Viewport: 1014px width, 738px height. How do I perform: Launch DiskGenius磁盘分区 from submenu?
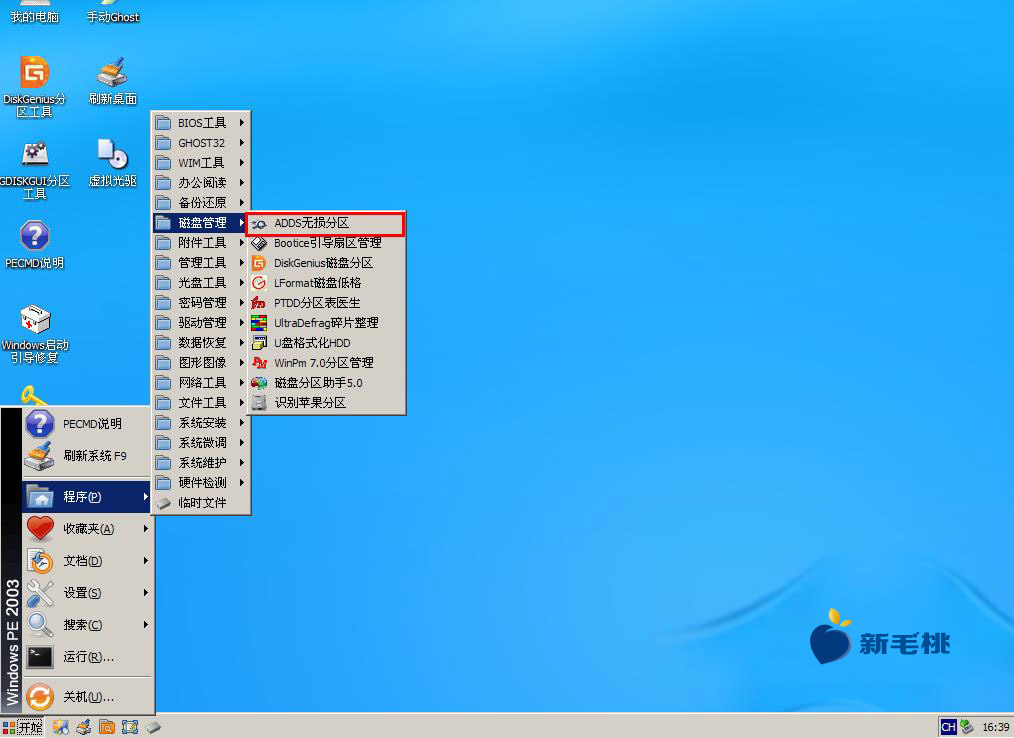326,263
